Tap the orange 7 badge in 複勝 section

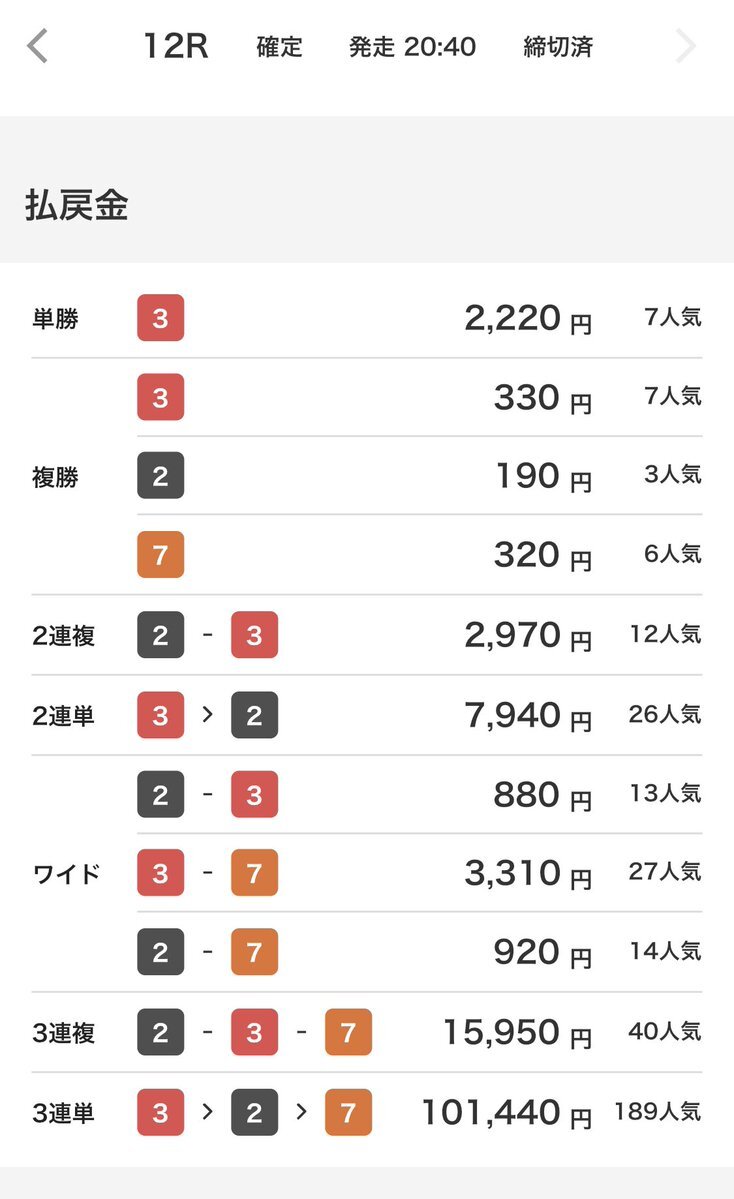[161, 554]
